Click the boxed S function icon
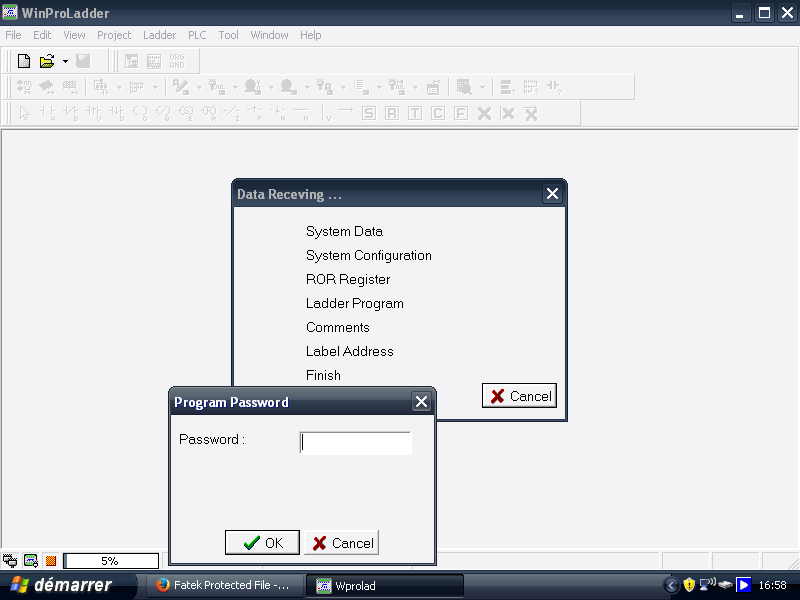The height and width of the screenshot is (600, 800). 369,113
